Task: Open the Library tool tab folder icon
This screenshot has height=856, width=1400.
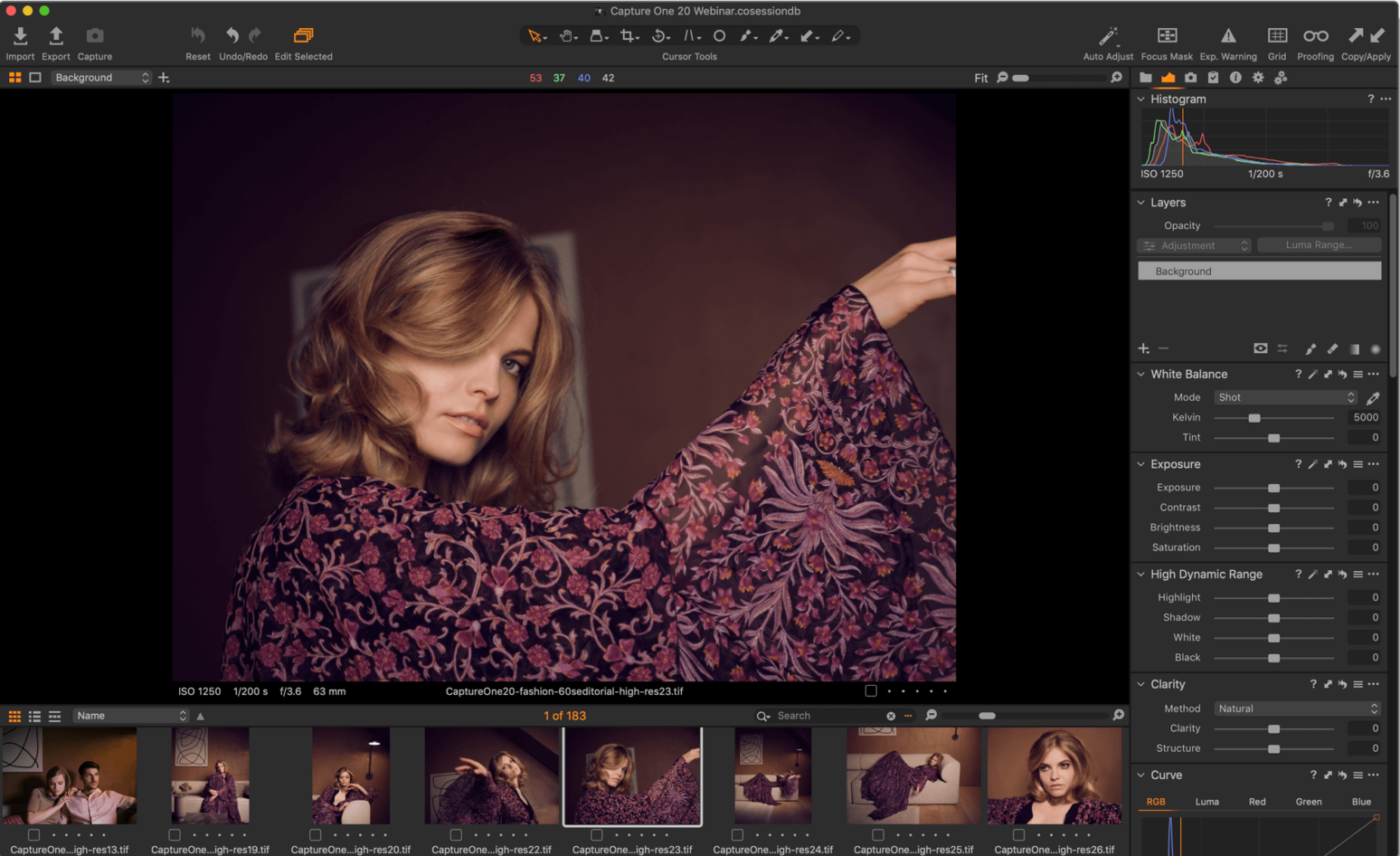Action: click(1146, 78)
